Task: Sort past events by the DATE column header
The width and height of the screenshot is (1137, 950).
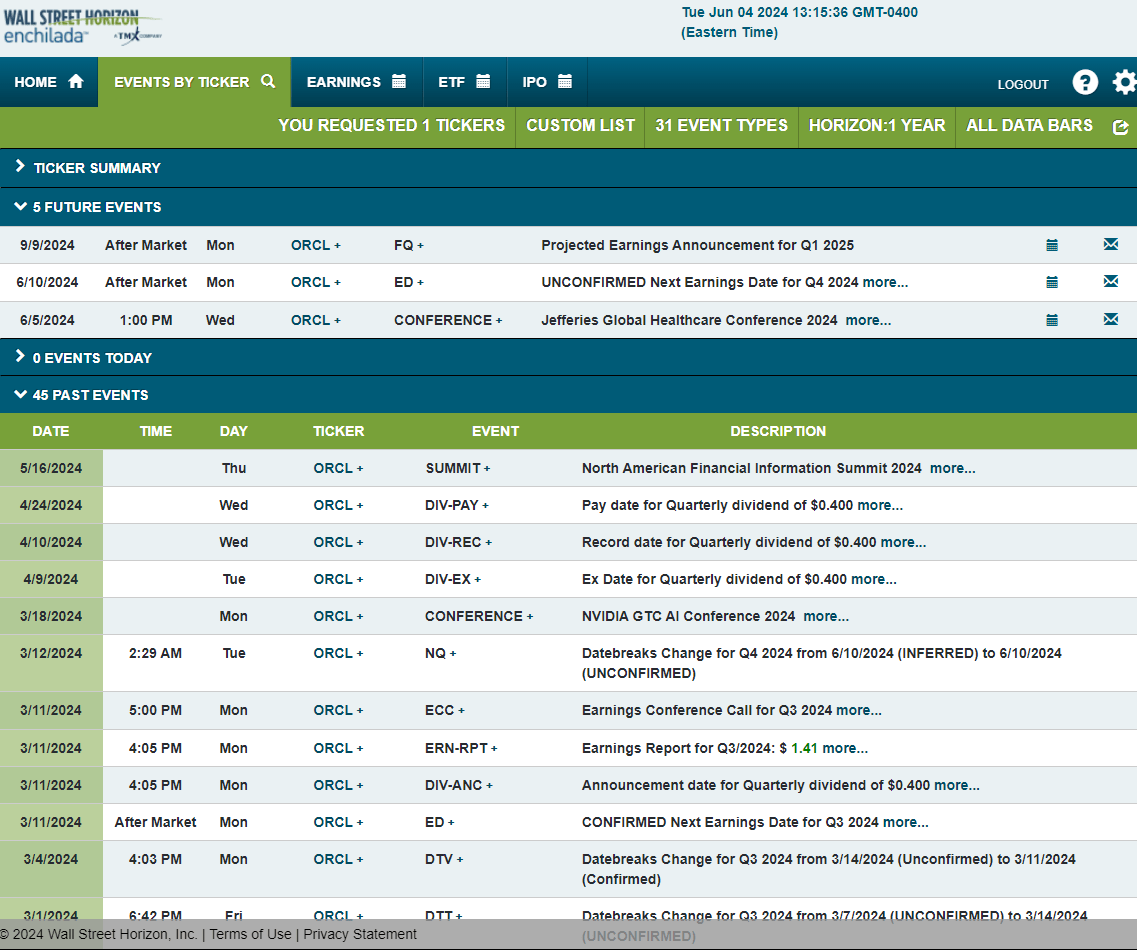Action: coord(51,431)
